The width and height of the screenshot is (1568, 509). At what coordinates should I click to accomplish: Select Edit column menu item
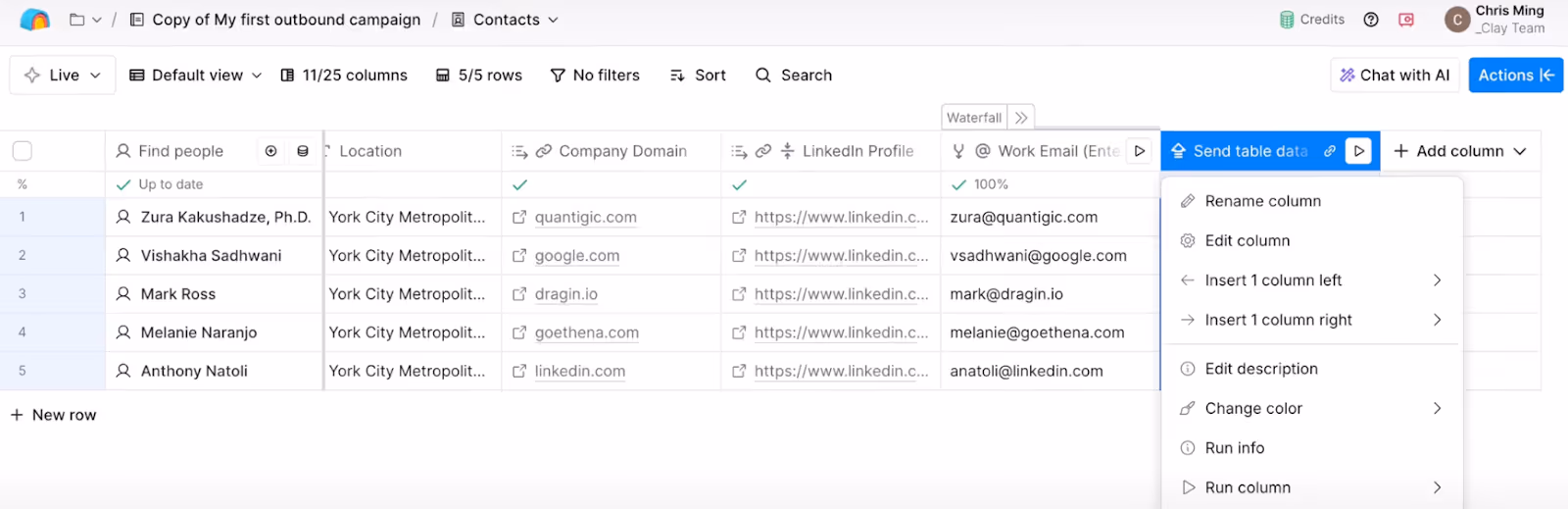[1311, 240]
